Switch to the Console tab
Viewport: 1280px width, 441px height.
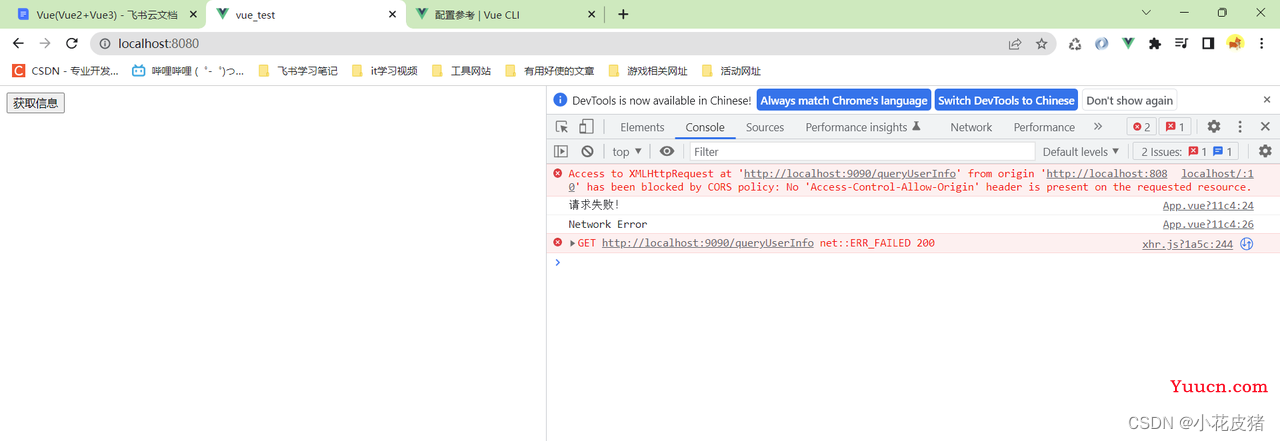pos(705,127)
